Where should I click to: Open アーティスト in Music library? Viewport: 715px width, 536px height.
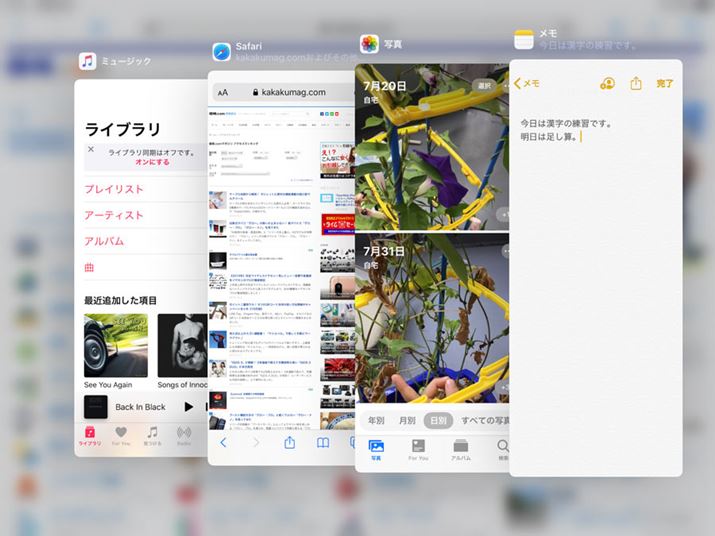114,215
